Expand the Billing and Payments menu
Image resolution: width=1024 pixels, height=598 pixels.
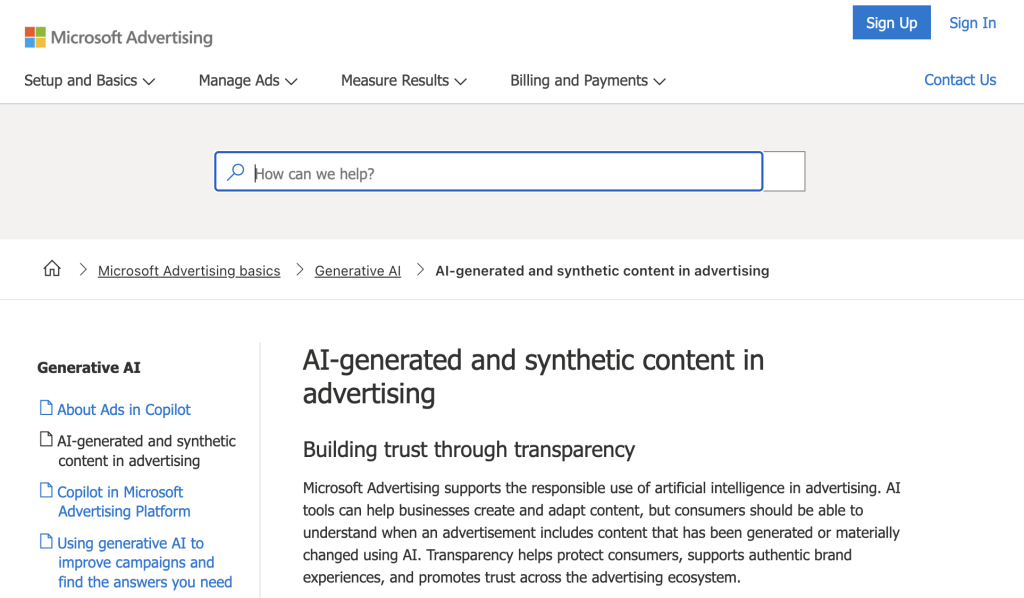pos(588,80)
